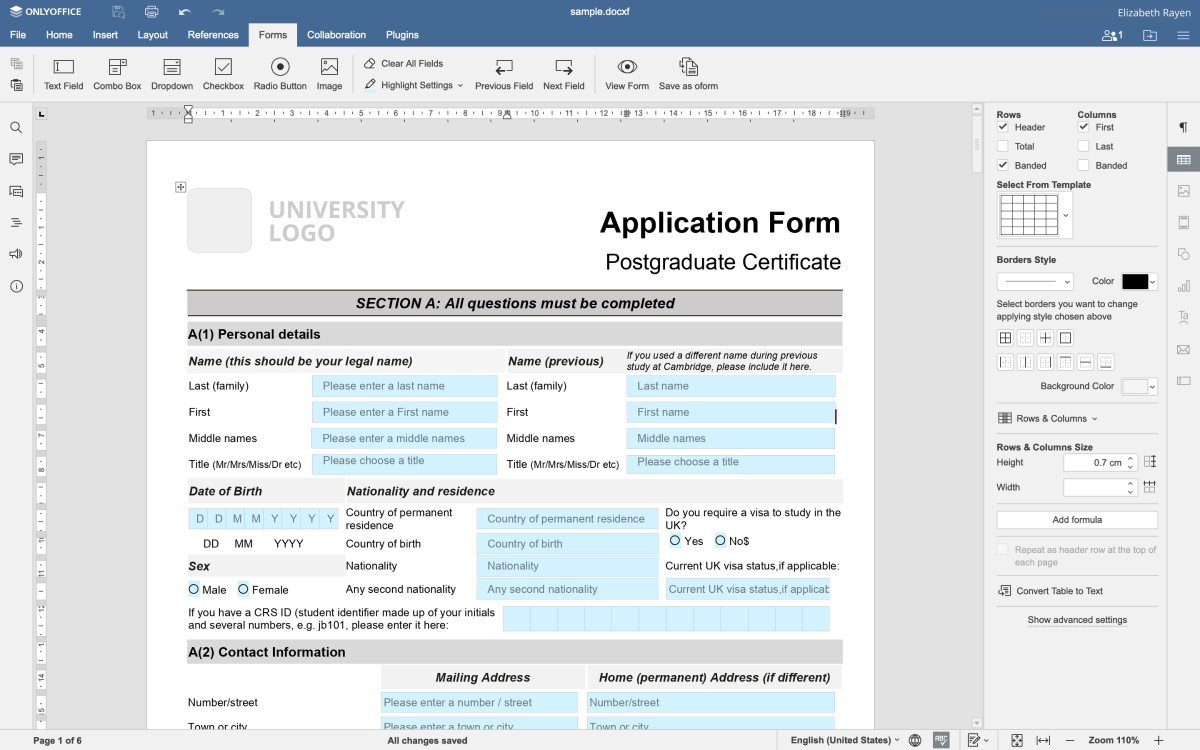This screenshot has height=750, width=1200.
Task: Open the Chat panel
Action: click(x=17, y=191)
